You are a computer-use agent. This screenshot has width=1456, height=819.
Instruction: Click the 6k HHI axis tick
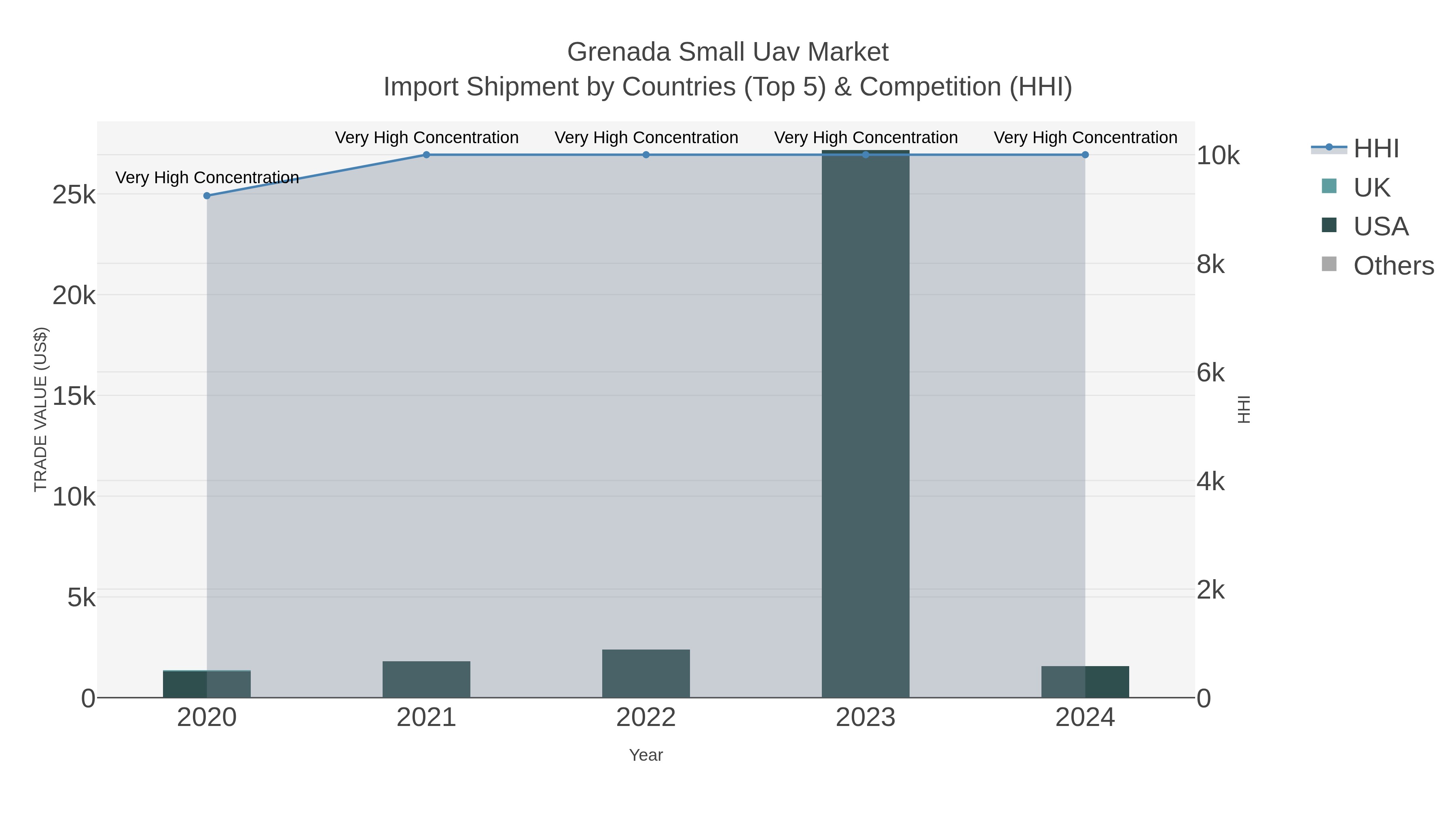[x=1211, y=372]
